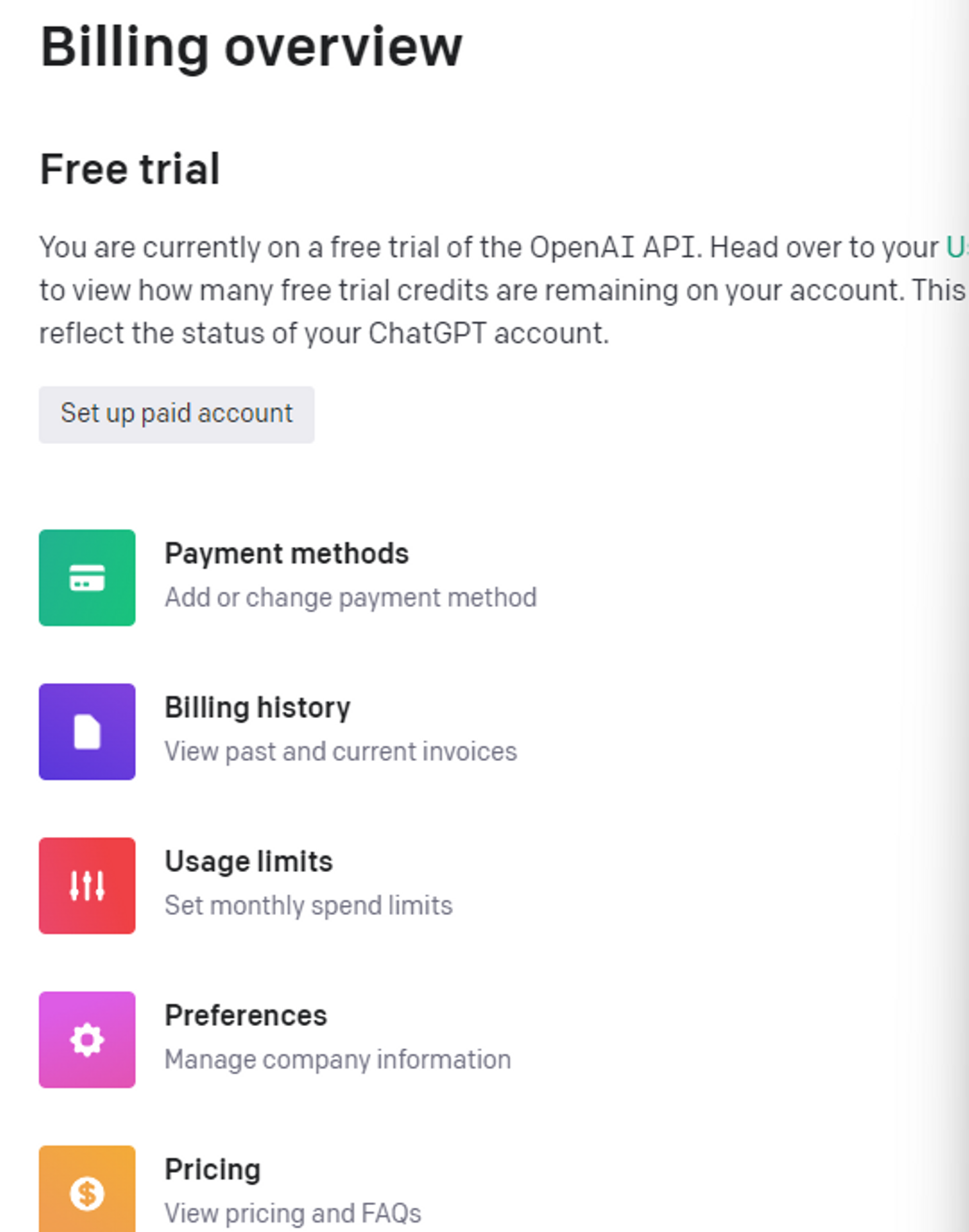Click the green Usage link in paragraph
The width and height of the screenshot is (969, 1232).
[957, 248]
